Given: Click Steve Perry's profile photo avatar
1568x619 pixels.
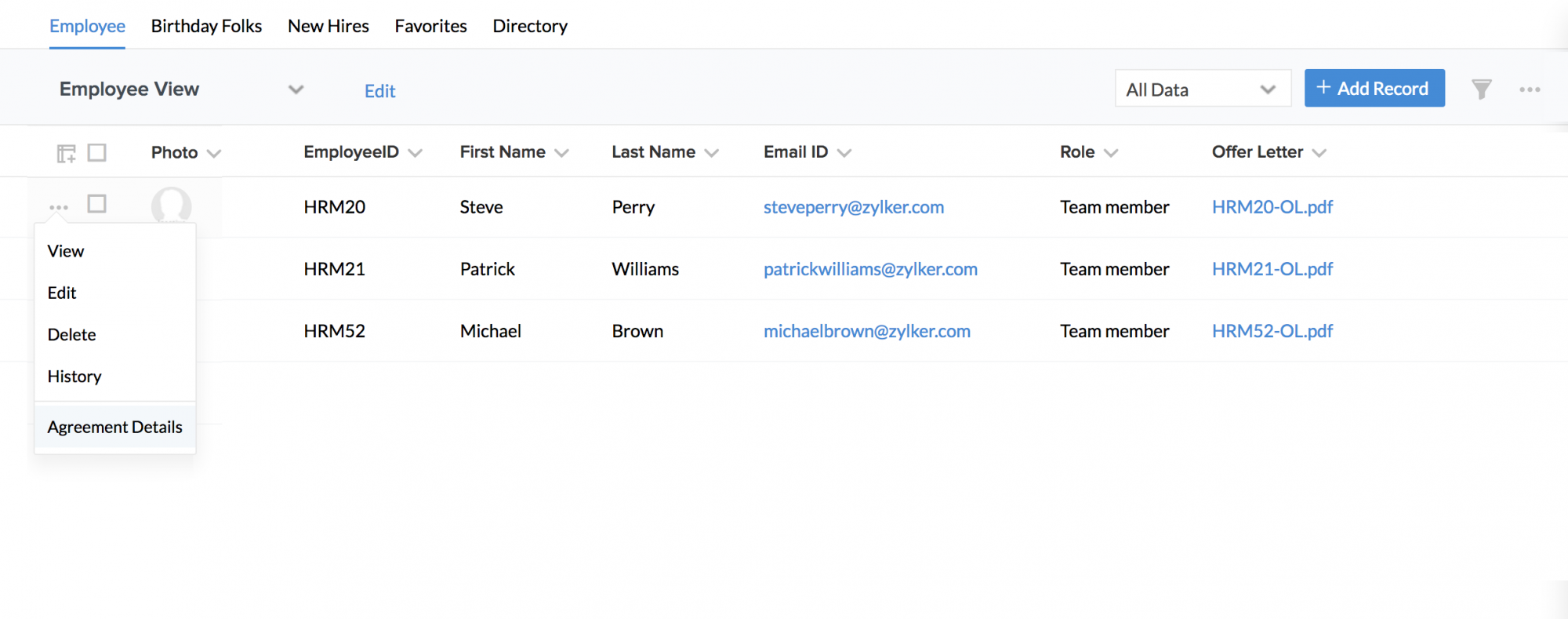Looking at the screenshot, I should click(171, 206).
